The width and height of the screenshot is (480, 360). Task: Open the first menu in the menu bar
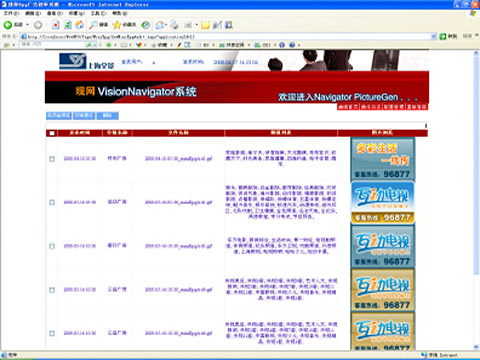tap(11, 13)
